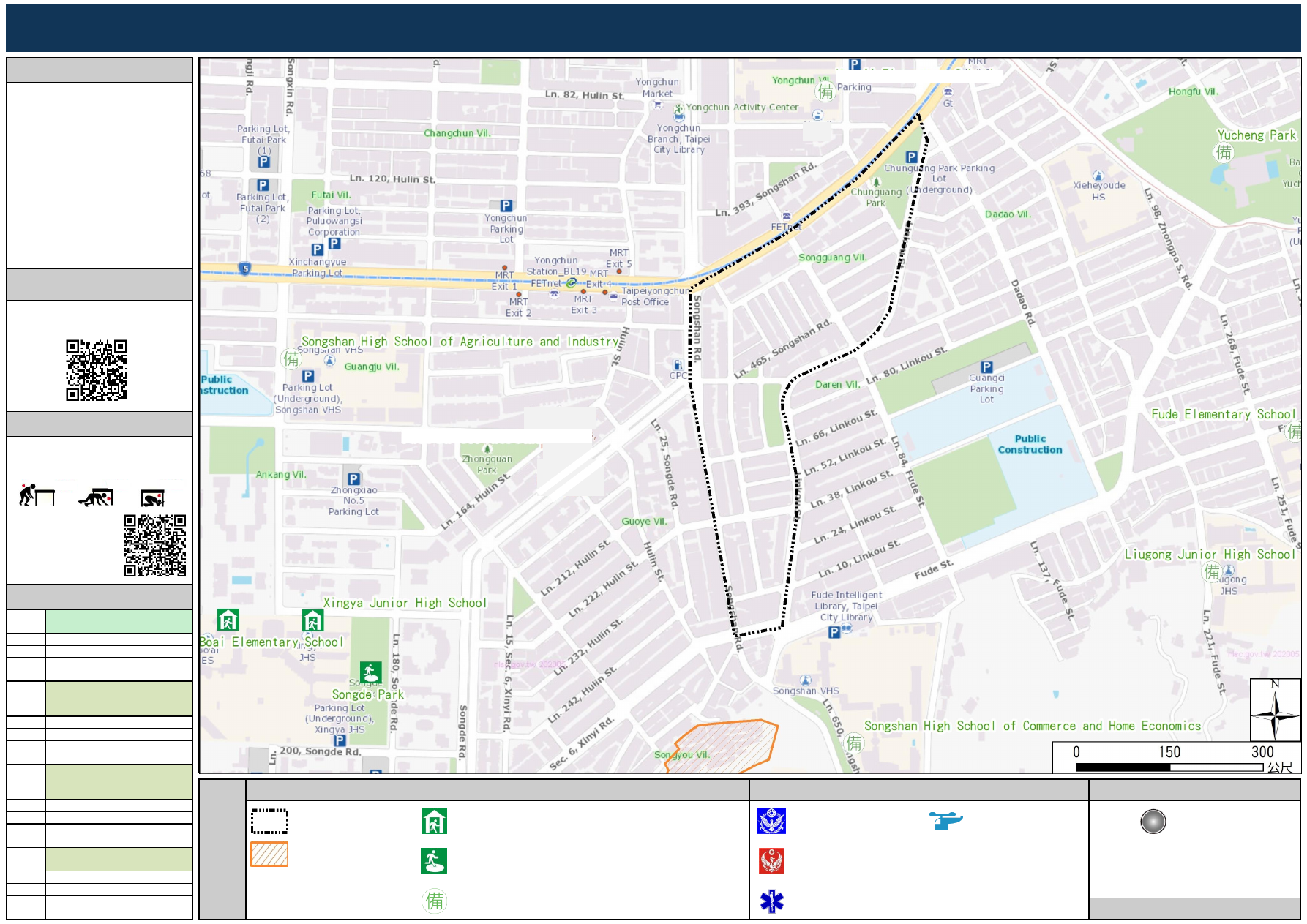Image resolution: width=1307 pixels, height=924 pixels.
Task: Click the north arrow compass rose
Action: pyautogui.click(x=1275, y=710)
